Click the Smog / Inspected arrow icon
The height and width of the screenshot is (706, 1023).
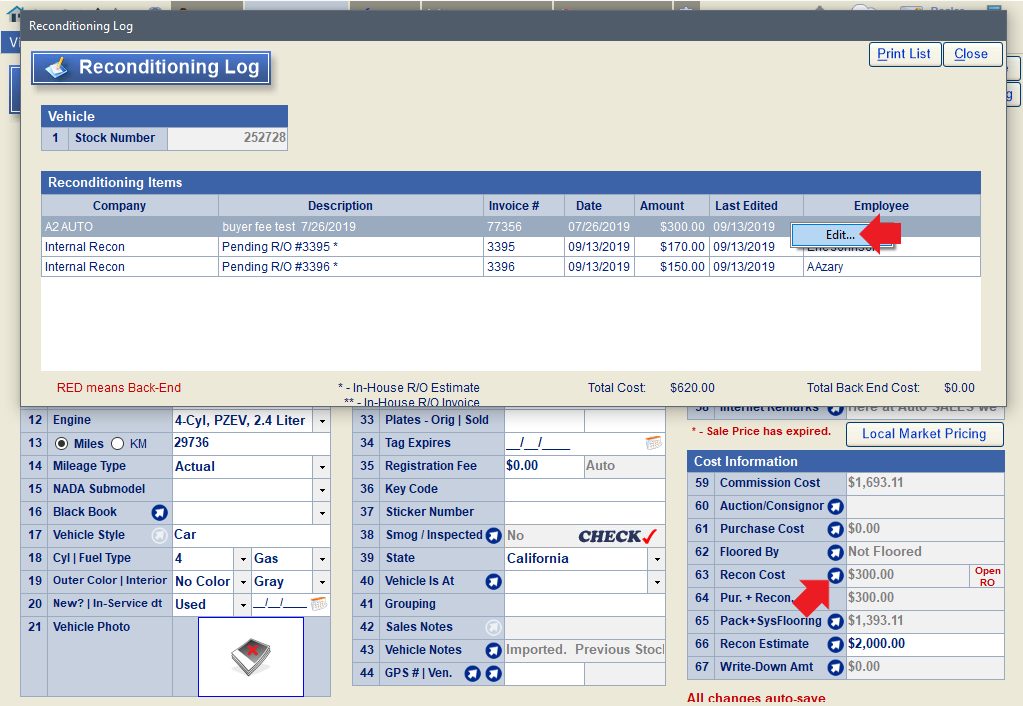coord(493,536)
